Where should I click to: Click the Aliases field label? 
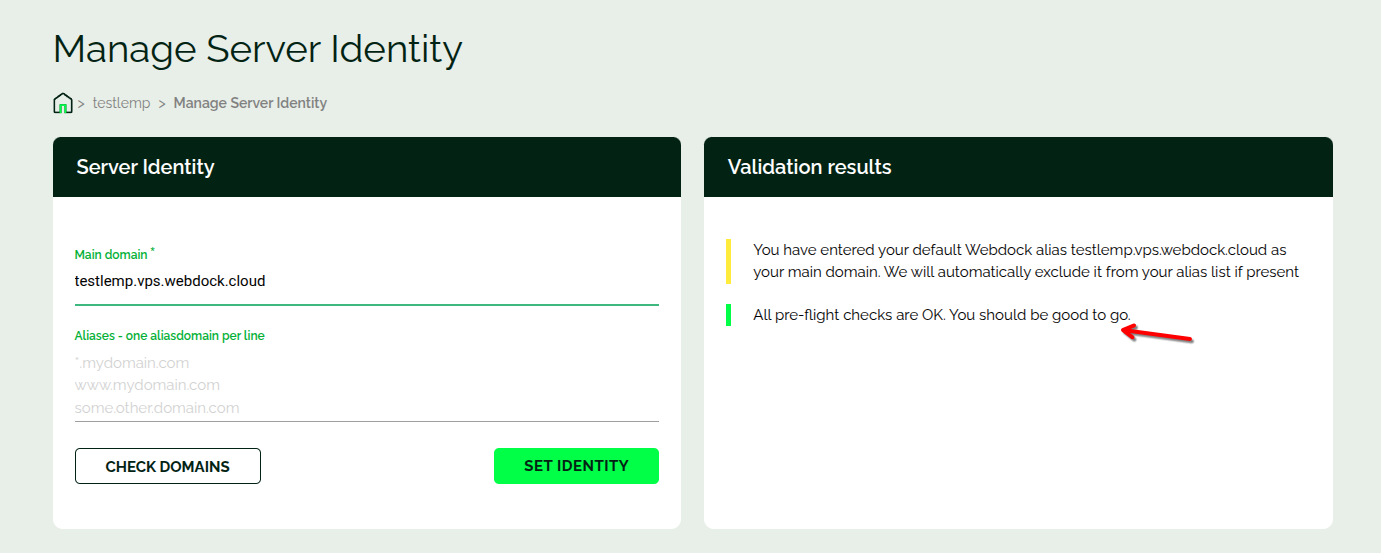click(x=169, y=336)
